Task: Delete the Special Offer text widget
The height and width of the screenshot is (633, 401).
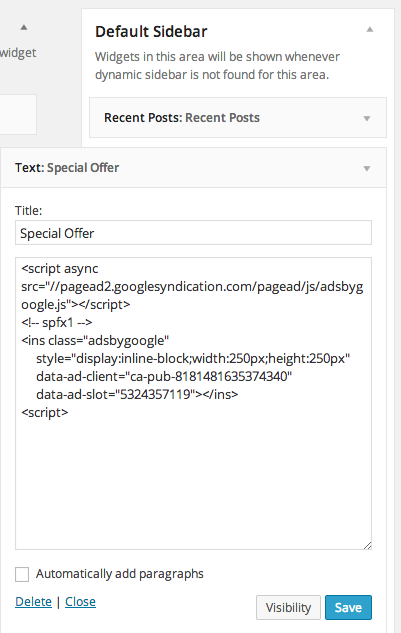Action: click(x=34, y=602)
